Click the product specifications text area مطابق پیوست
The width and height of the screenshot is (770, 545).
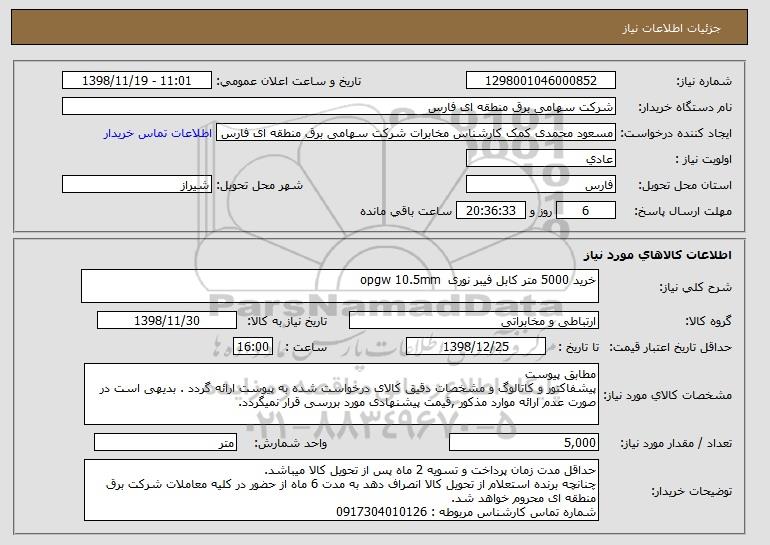pyautogui.click(x=341, y=394)
